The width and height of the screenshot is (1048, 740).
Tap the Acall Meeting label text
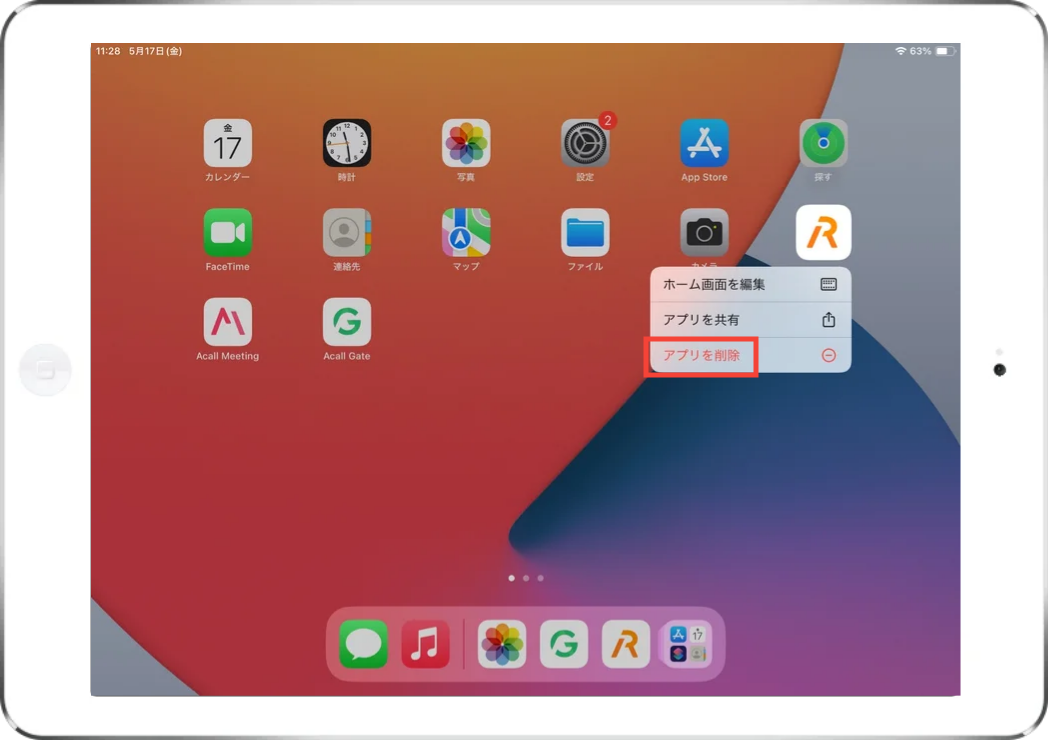click(227, 356)
